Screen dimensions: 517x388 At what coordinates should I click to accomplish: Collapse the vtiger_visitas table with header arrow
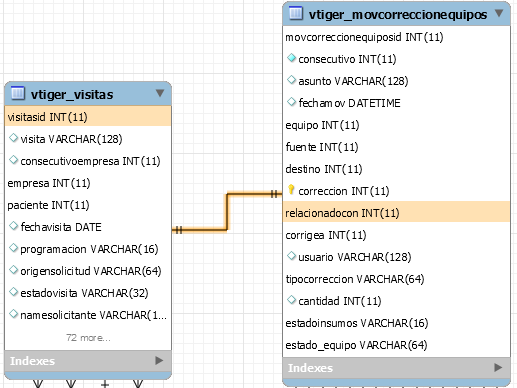[160, 93]
